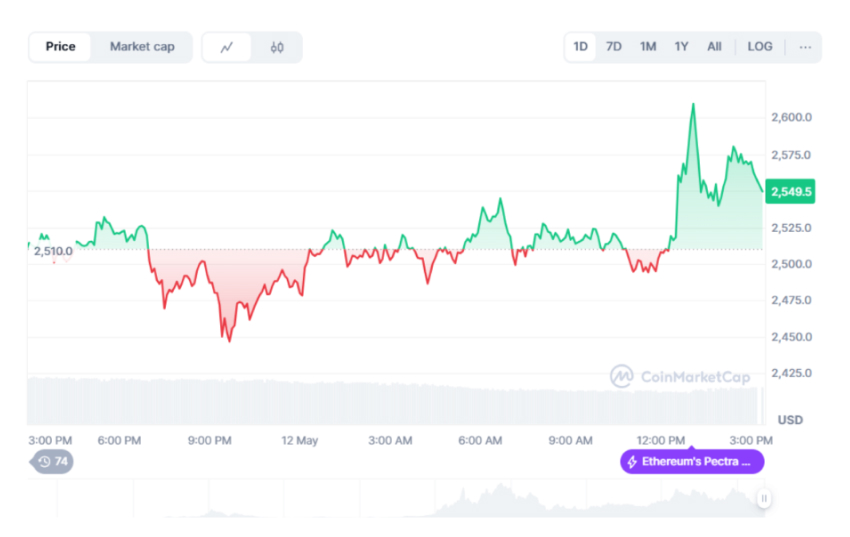
Task: Click the mini overview chart at bottom
Action: 396,498
